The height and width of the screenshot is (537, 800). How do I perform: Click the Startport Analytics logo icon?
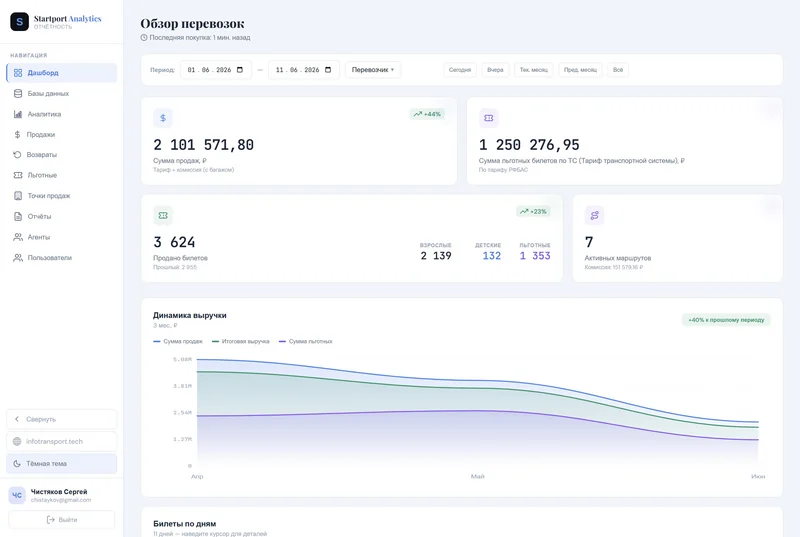pos(19,21)
